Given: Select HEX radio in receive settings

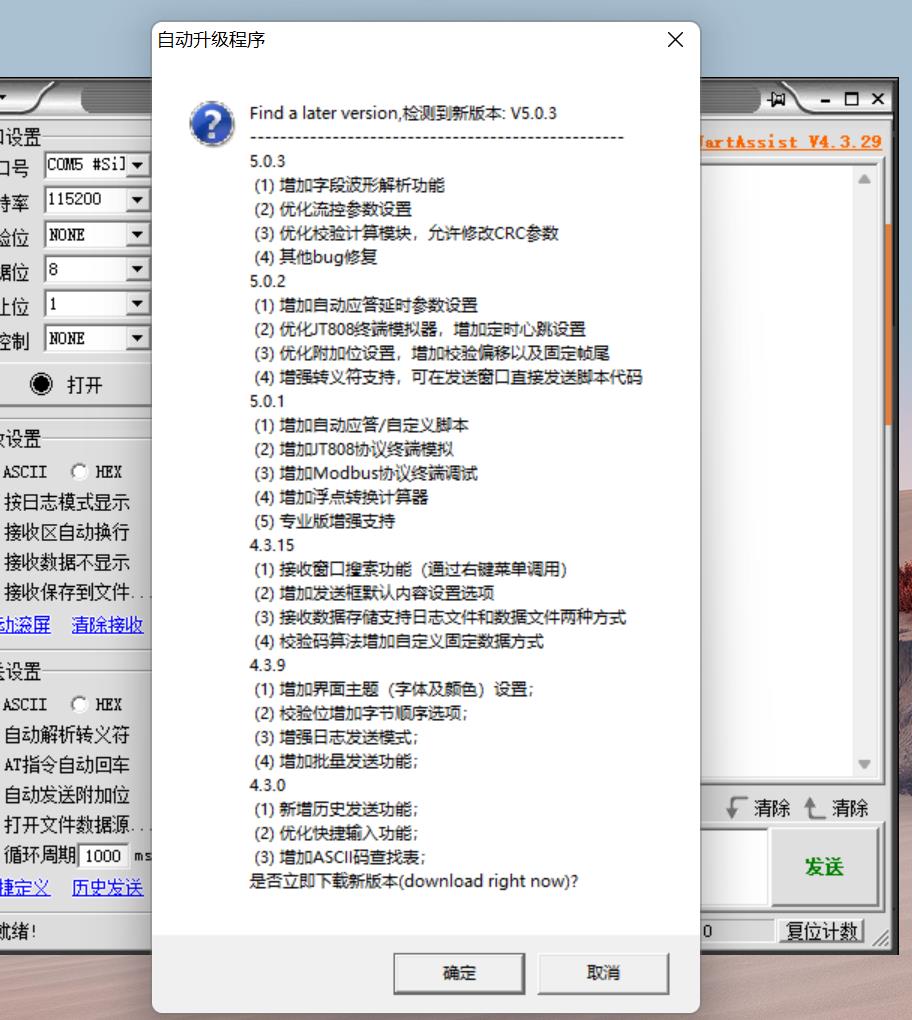Looking at the screenshot, I should tap(79, 472).
